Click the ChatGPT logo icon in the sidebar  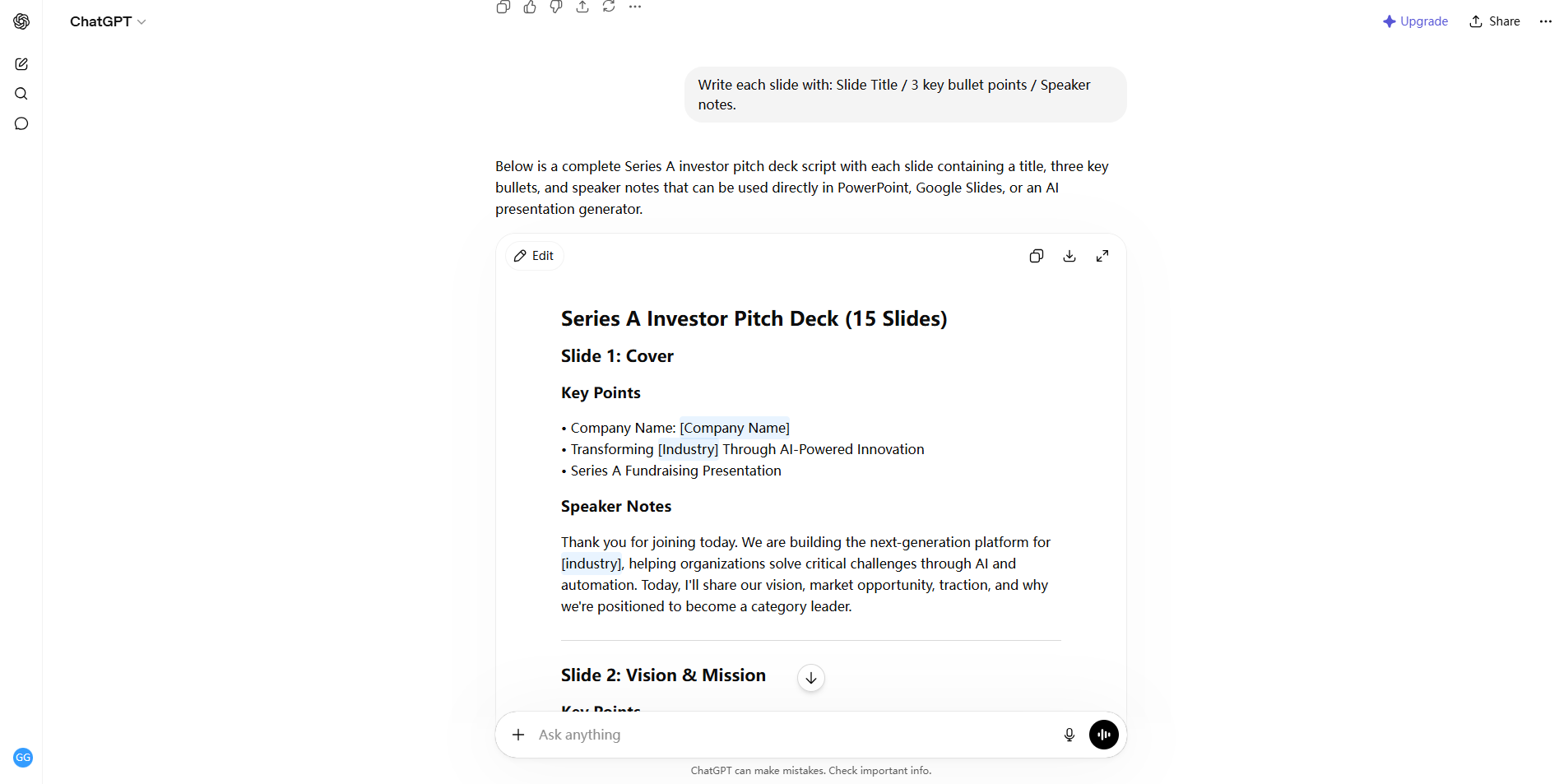(21, 21)
